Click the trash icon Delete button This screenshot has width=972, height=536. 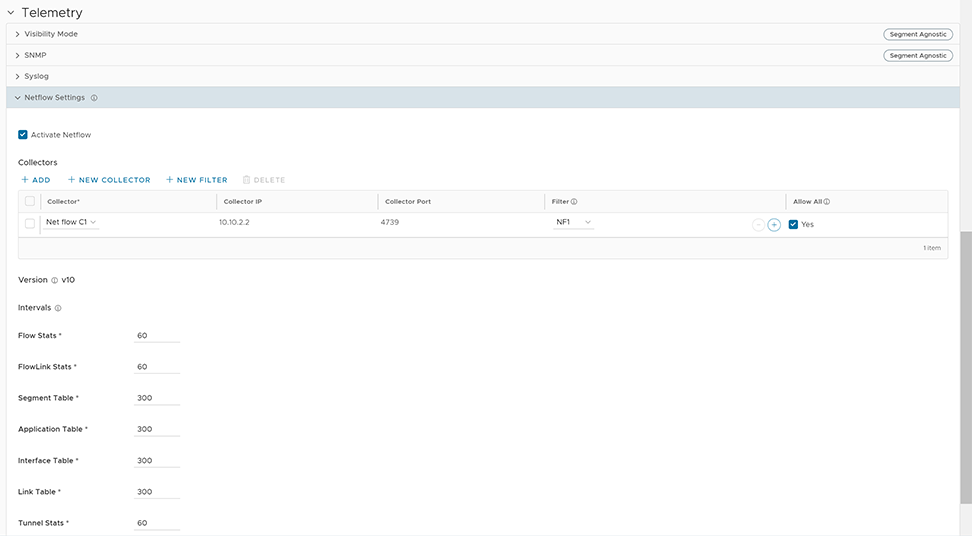pos(264,180)
